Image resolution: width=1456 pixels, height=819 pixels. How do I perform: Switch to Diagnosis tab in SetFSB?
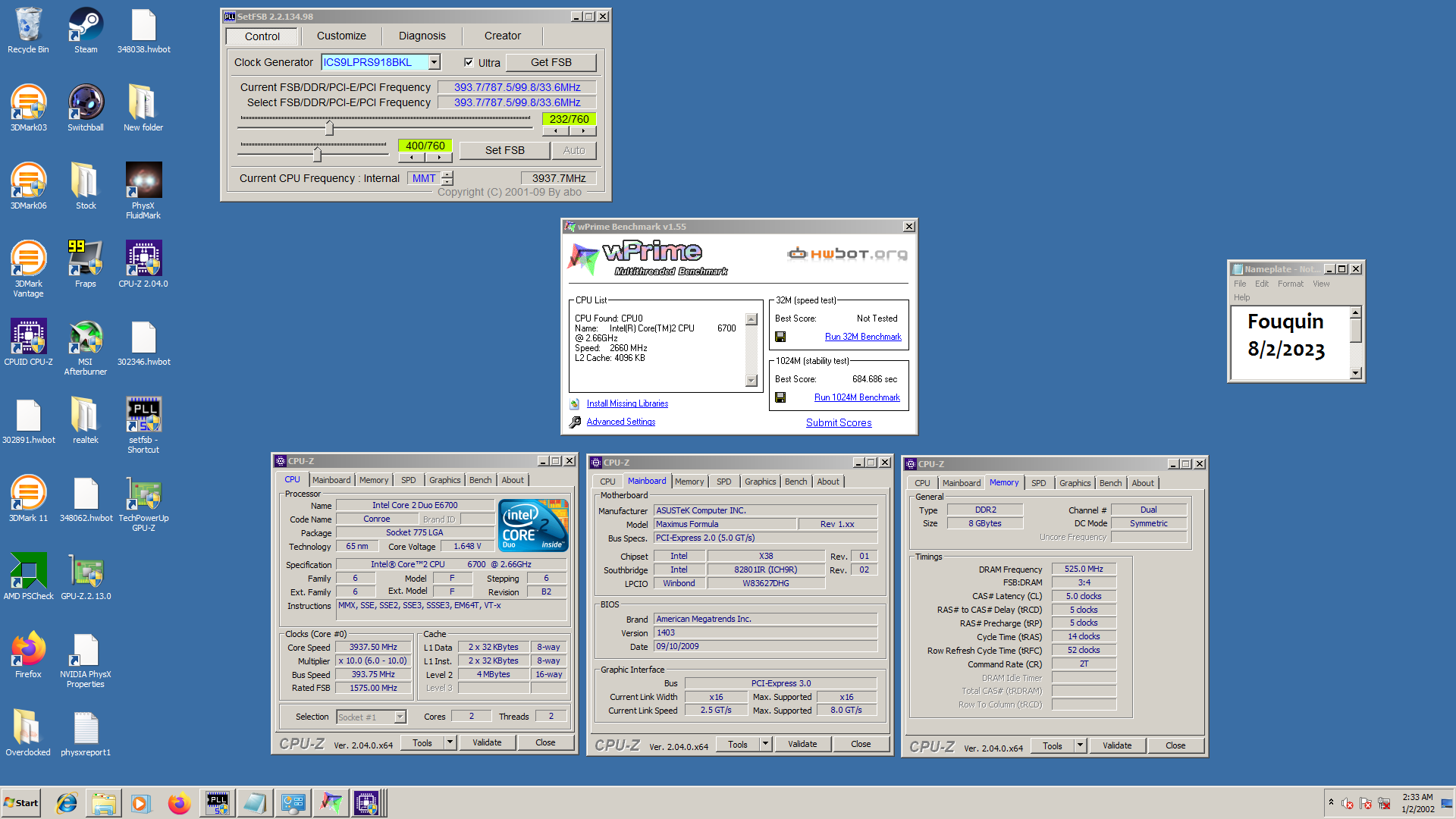tap(422, 36)
